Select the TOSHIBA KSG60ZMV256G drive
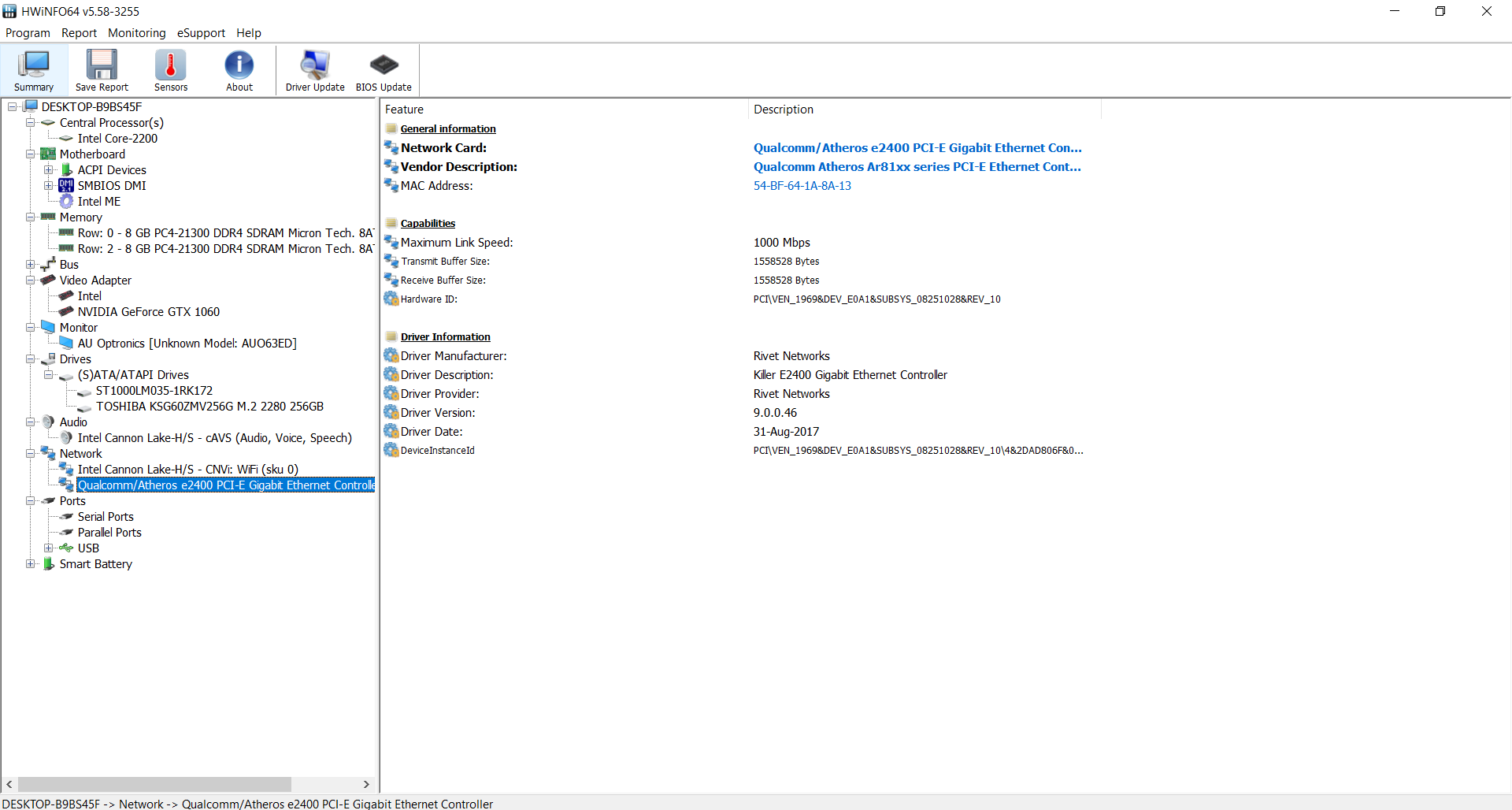 click(209, 406)
